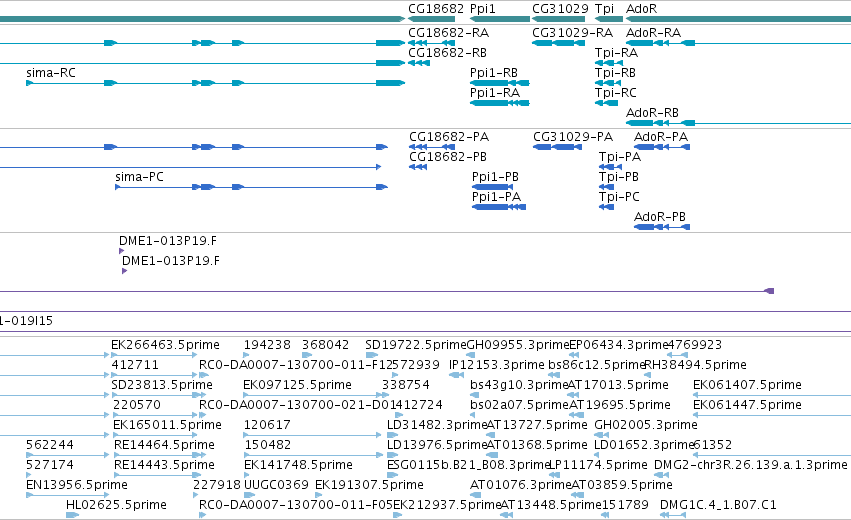
Task: Click EST SD19722.5prime
Action: pyautogui.click(x=416, y=345)
